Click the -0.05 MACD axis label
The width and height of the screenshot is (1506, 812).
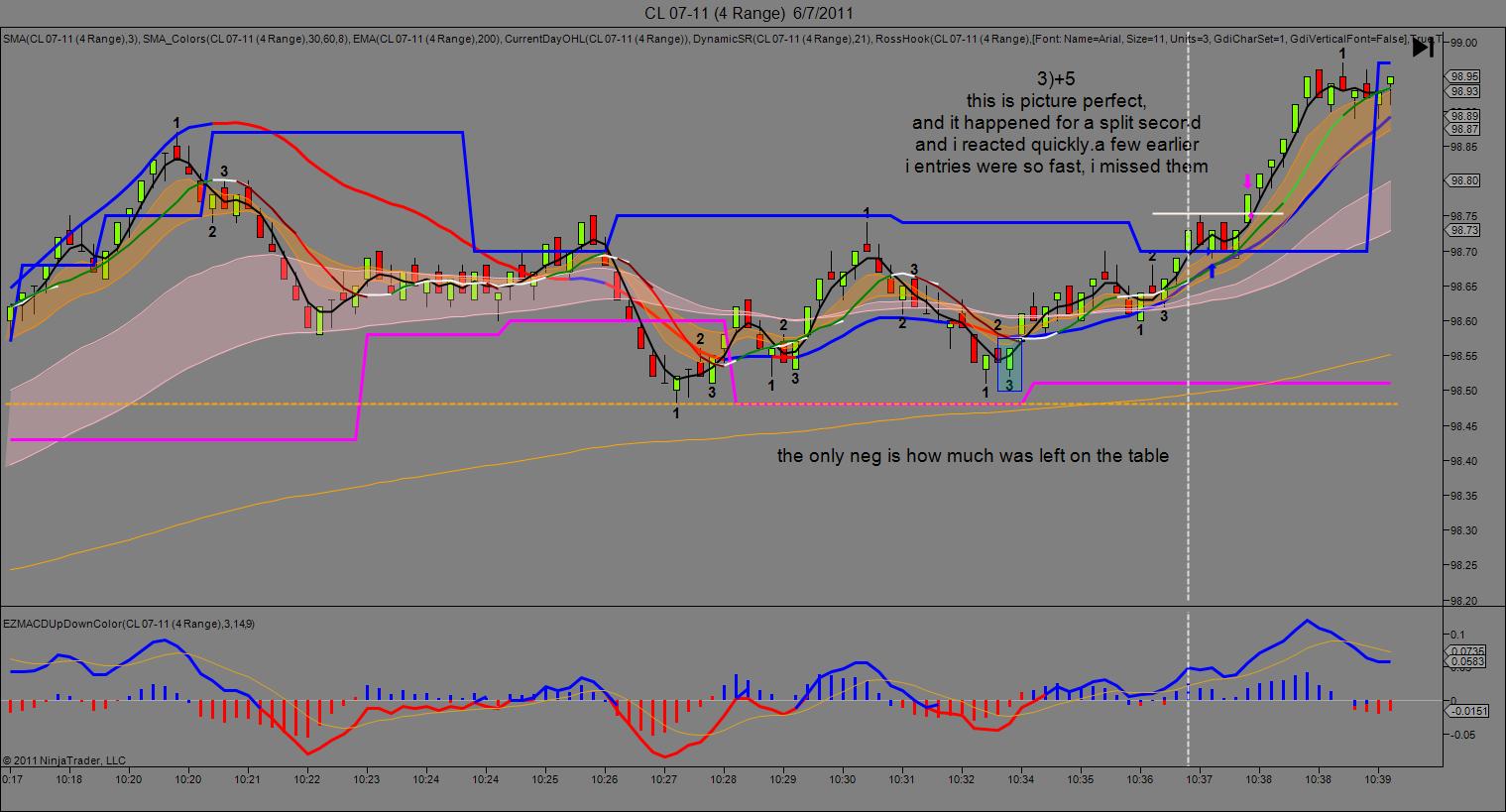pyautogui.click(x=1461, y=735)
